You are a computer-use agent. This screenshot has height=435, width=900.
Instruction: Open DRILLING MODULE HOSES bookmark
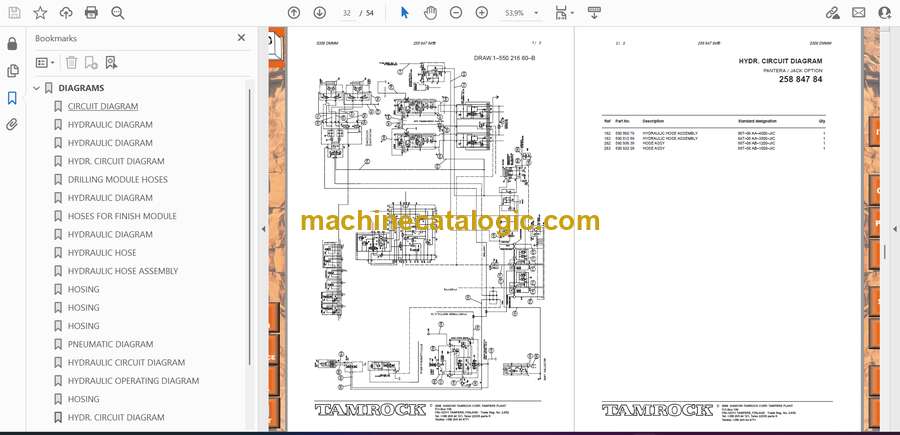tap(118, 180)
